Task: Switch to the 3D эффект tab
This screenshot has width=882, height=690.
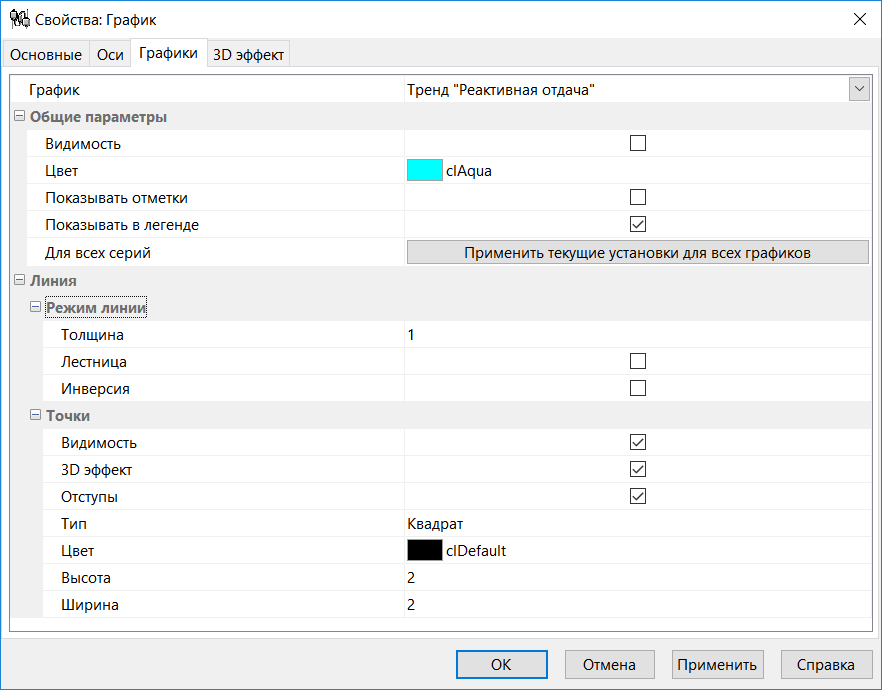Action: coord(249,54)
